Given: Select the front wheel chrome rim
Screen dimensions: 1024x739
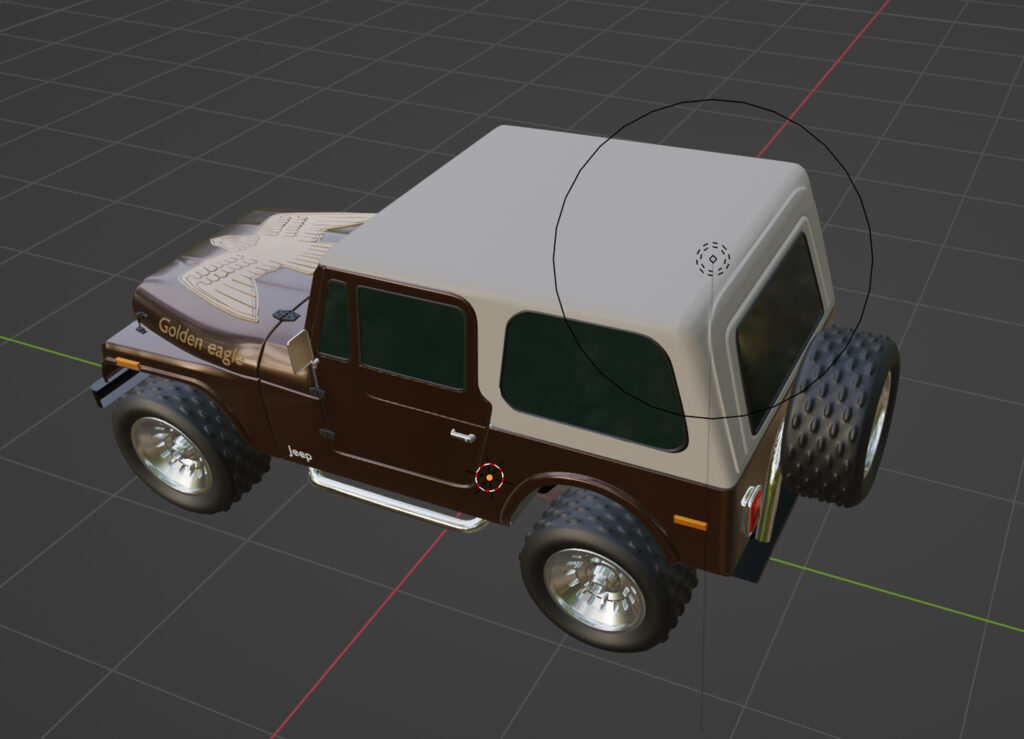Looking at the screenshot, I should click(x=171, y=455).
